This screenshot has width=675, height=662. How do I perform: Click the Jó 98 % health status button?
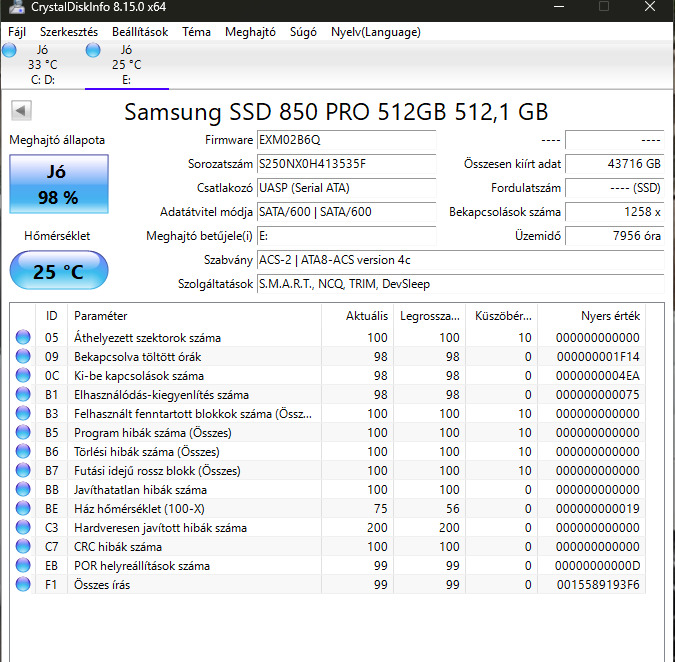[59, 184]
